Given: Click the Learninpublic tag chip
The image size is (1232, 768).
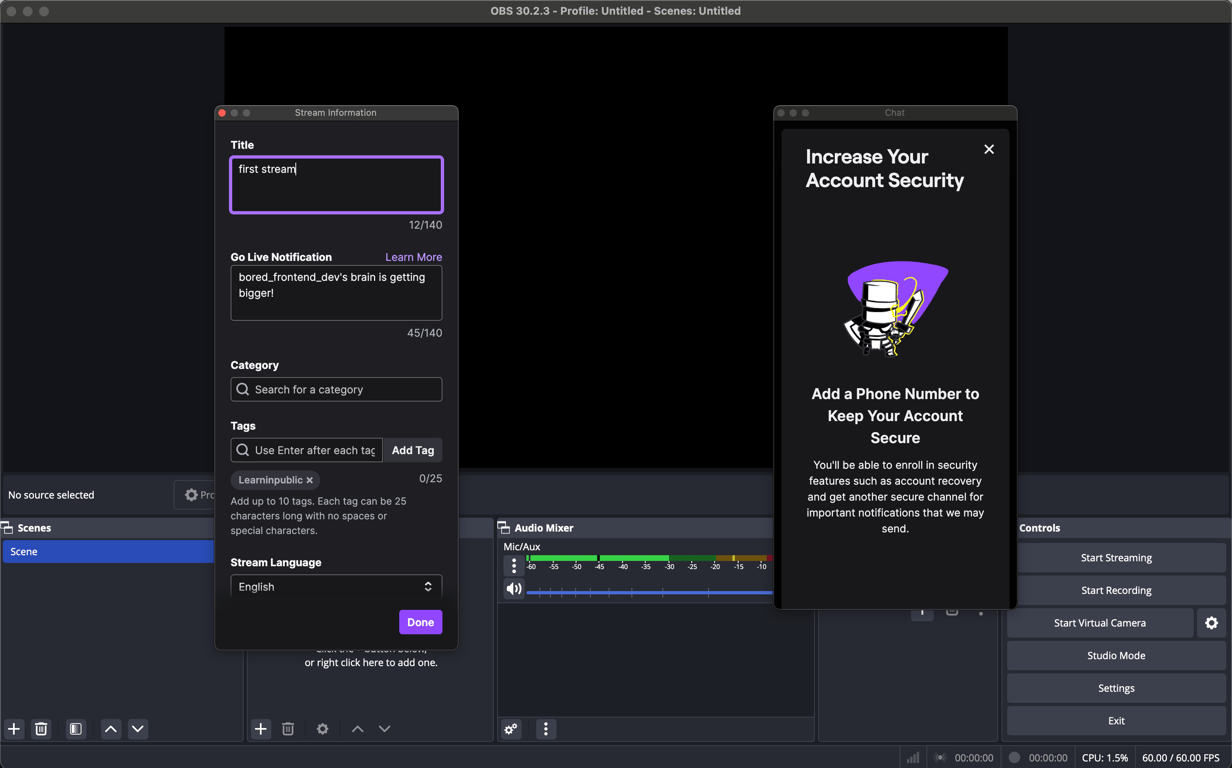Looking at the screenshot, I should click(275, 480).
